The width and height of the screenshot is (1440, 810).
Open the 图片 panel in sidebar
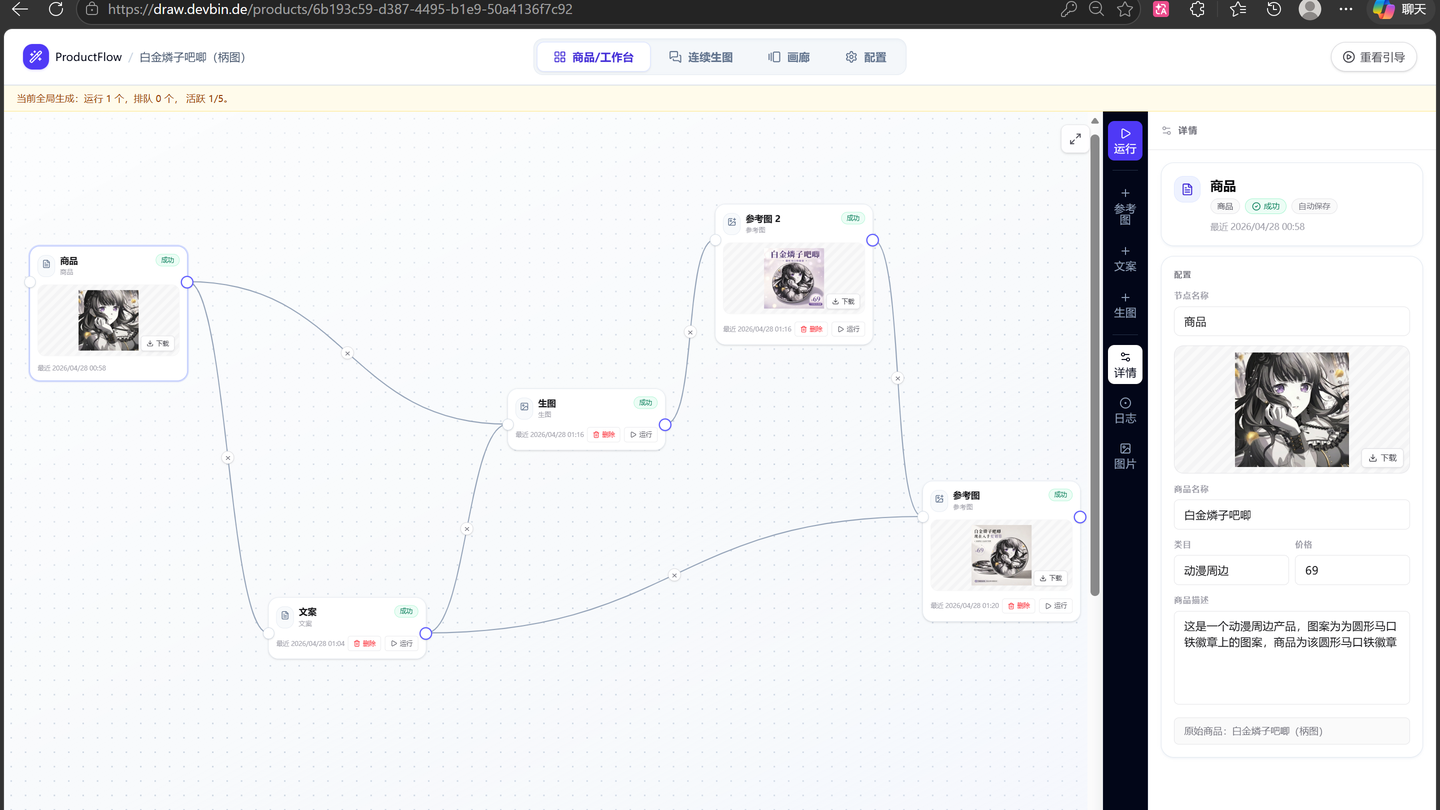click(x=1125, y=456)
